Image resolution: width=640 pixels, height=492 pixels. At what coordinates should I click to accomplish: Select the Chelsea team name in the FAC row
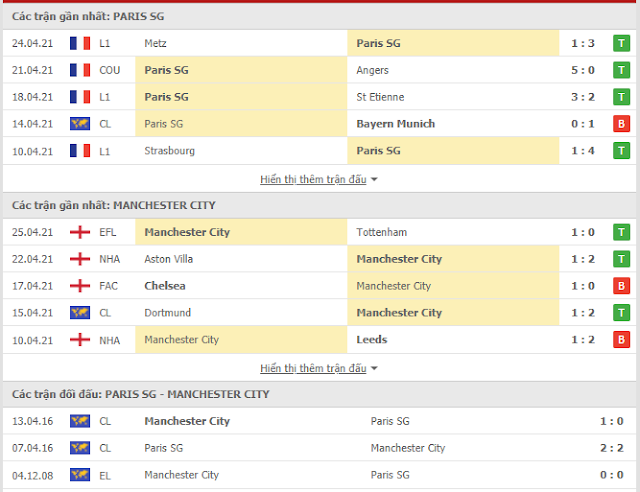point(165,286)
